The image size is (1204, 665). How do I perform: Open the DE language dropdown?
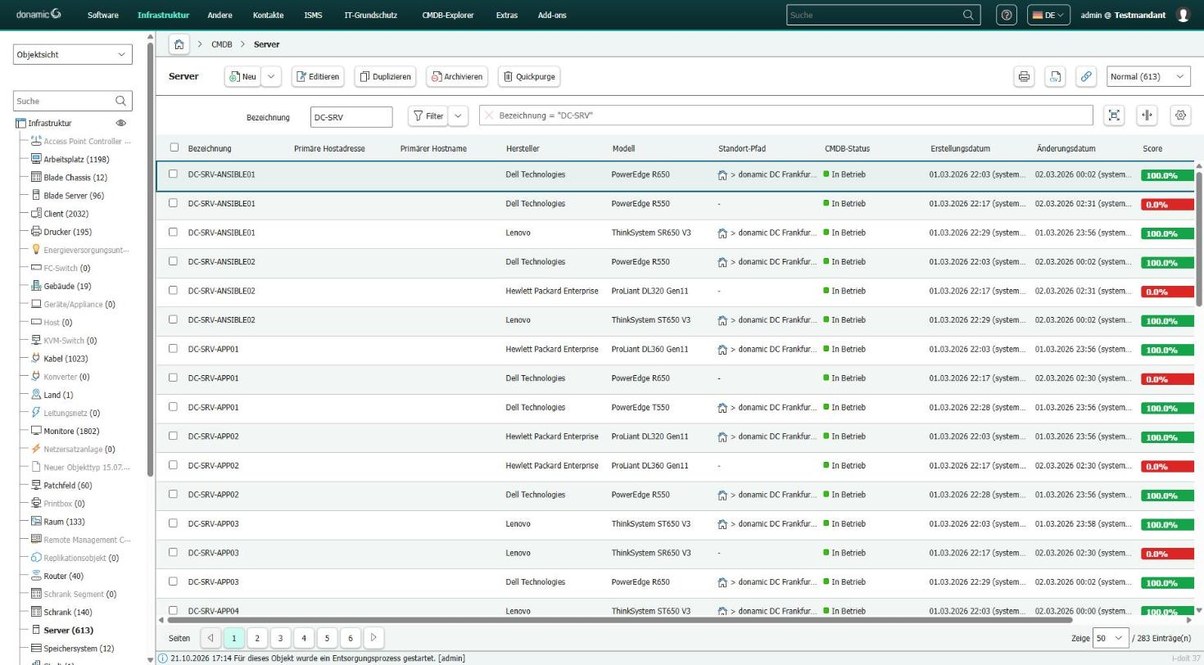(1048, 15)
